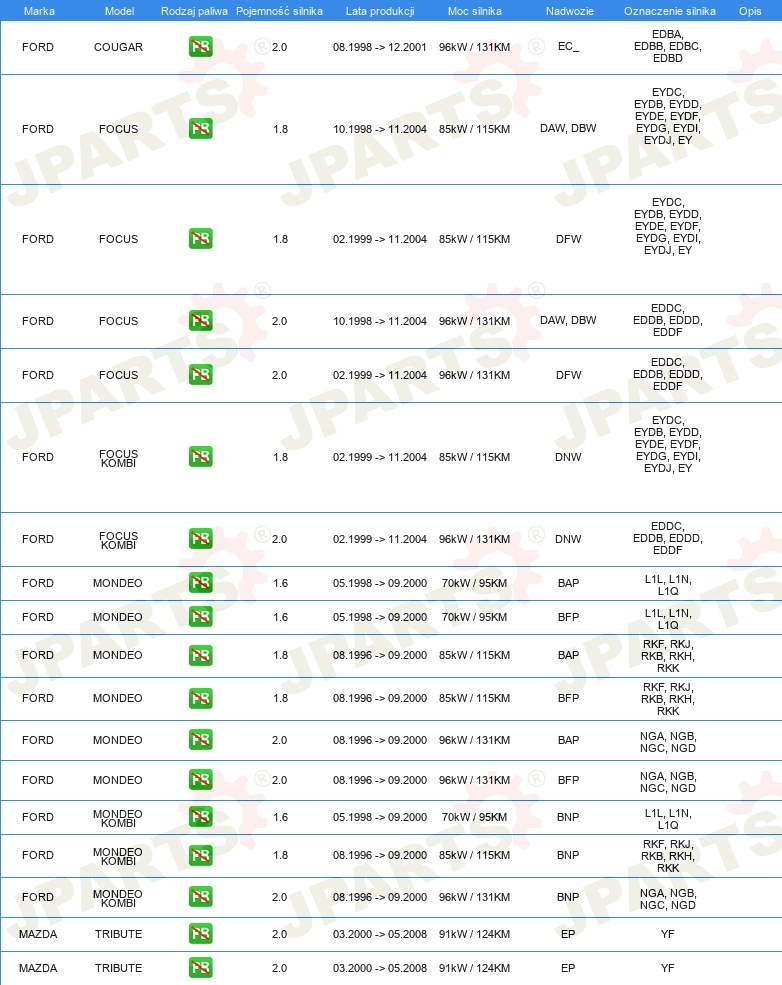Viewport: 782px width, 985px height.
Task: Select the EC_ body code cell
Action: point(568,46)
